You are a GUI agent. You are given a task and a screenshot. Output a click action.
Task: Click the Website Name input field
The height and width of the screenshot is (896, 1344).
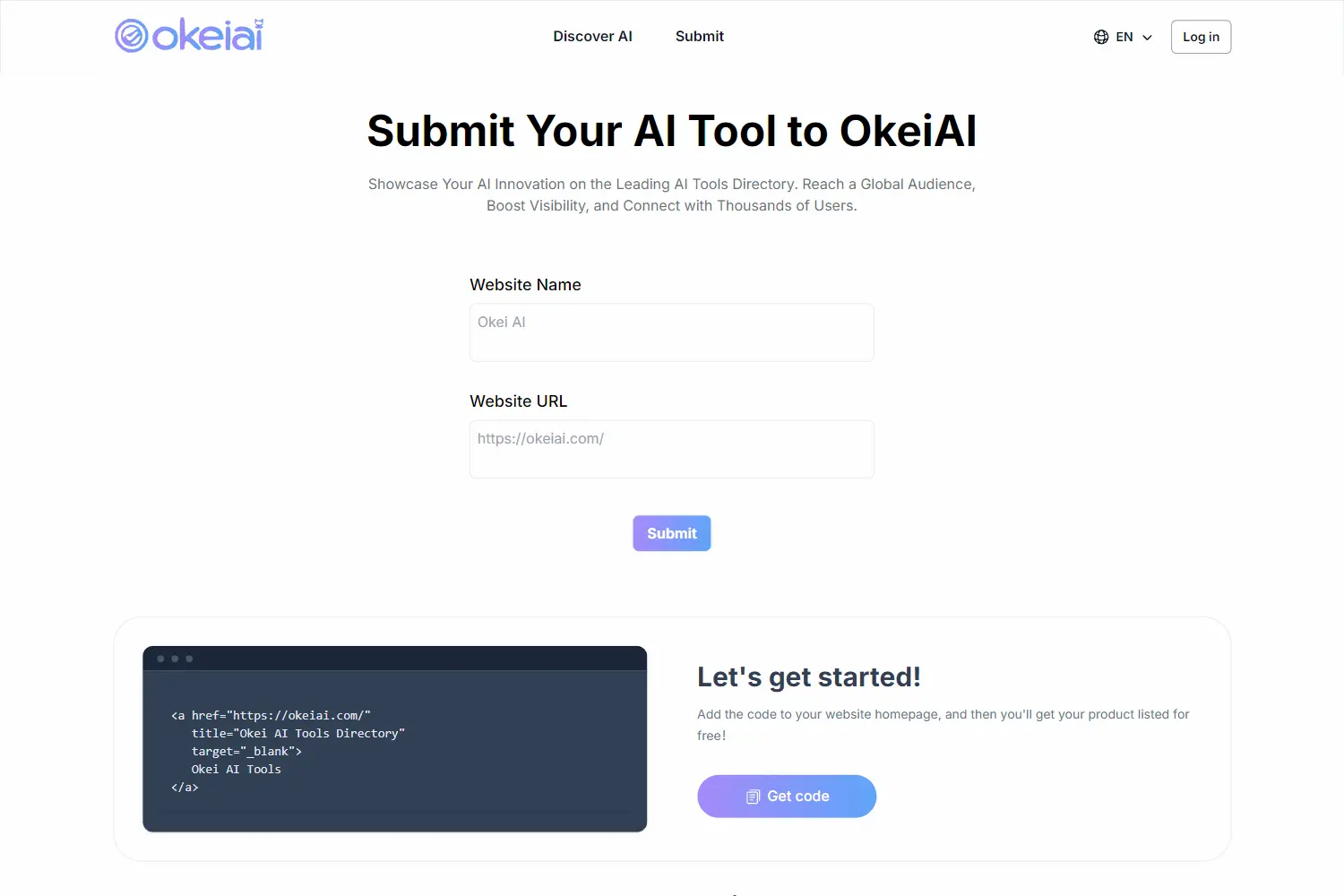click(671, 332)
